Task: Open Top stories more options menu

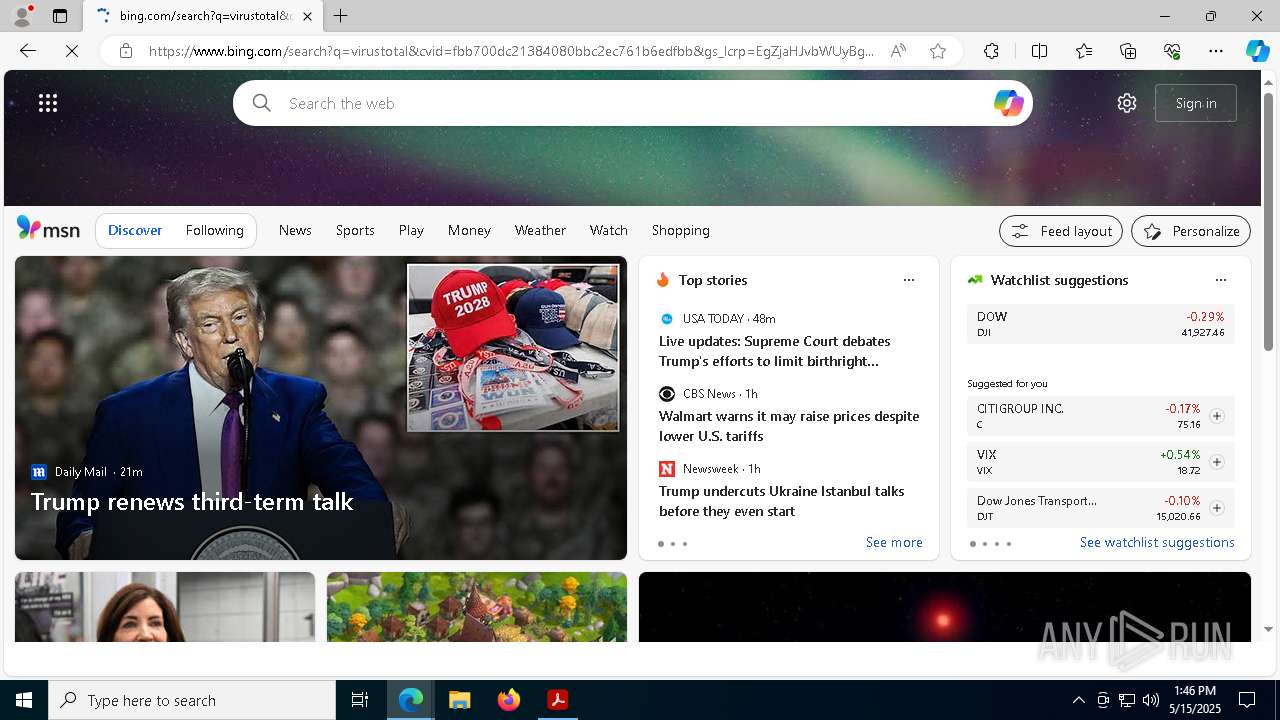Action: tap(909, 280)
